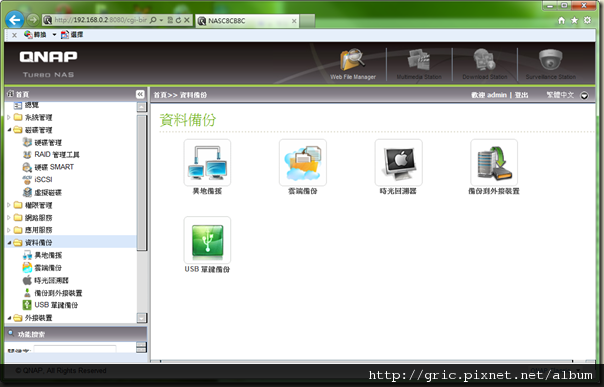Select the NASC8CB8C browser tab
Image resolution: width=604 pixels, height=387 pixels.
click(247, 21)
